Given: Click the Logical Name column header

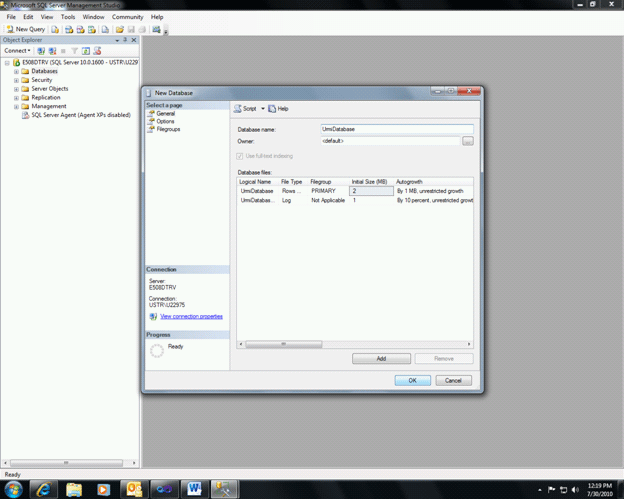Looking at the screenshot, I should [x=257, y=182].
